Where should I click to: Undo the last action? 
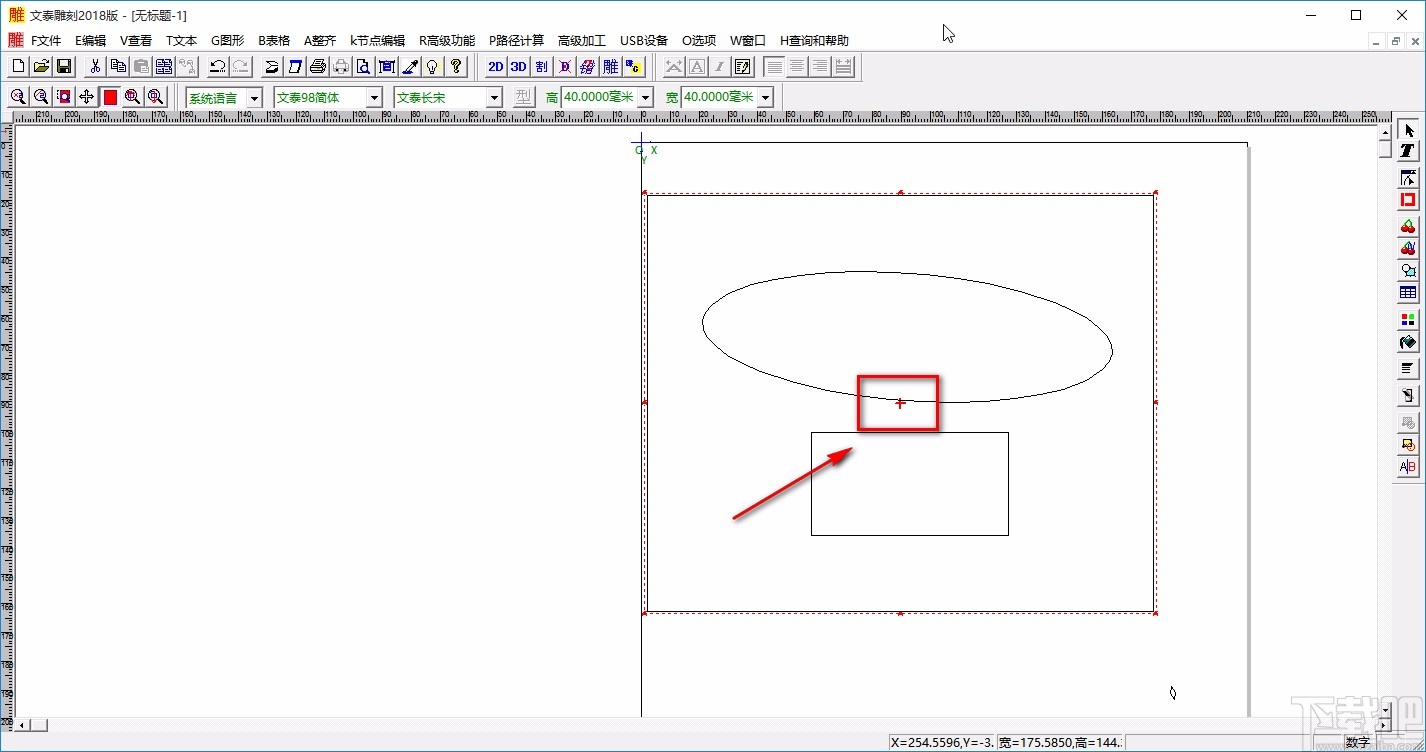217,67
